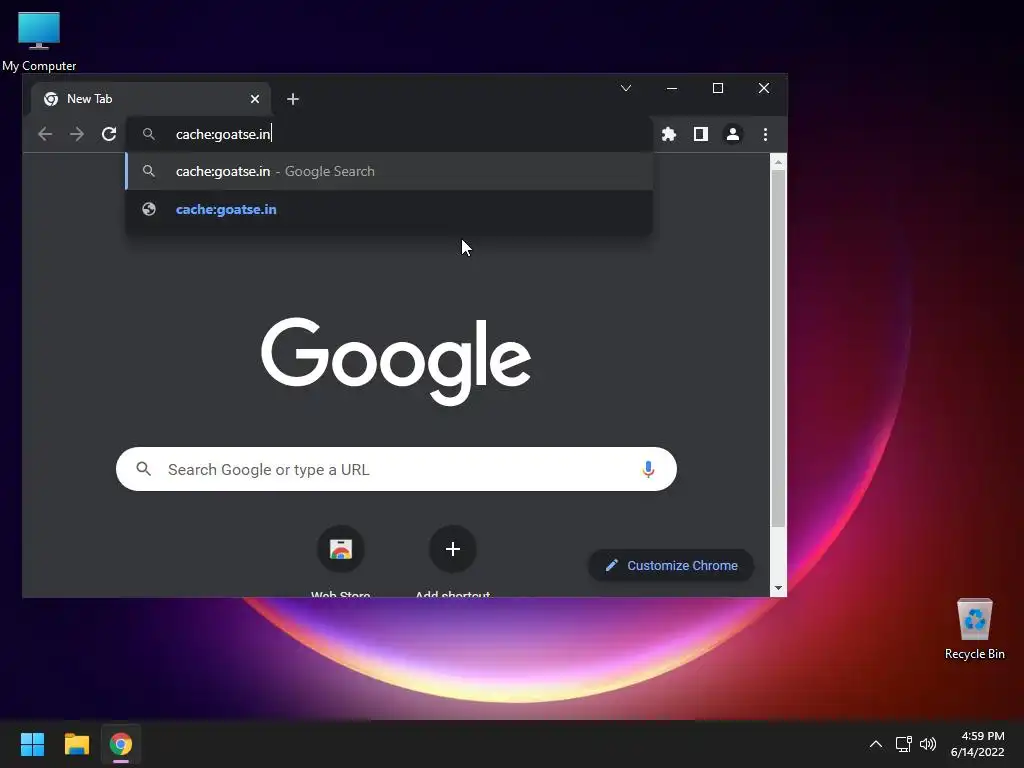
Task: Select the Recycle Bin desktop icon
Action: point(974,629)
